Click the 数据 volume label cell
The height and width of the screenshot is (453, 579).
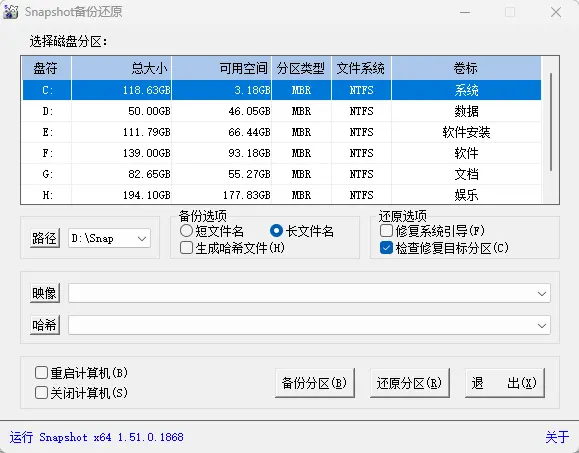point(466,111)
